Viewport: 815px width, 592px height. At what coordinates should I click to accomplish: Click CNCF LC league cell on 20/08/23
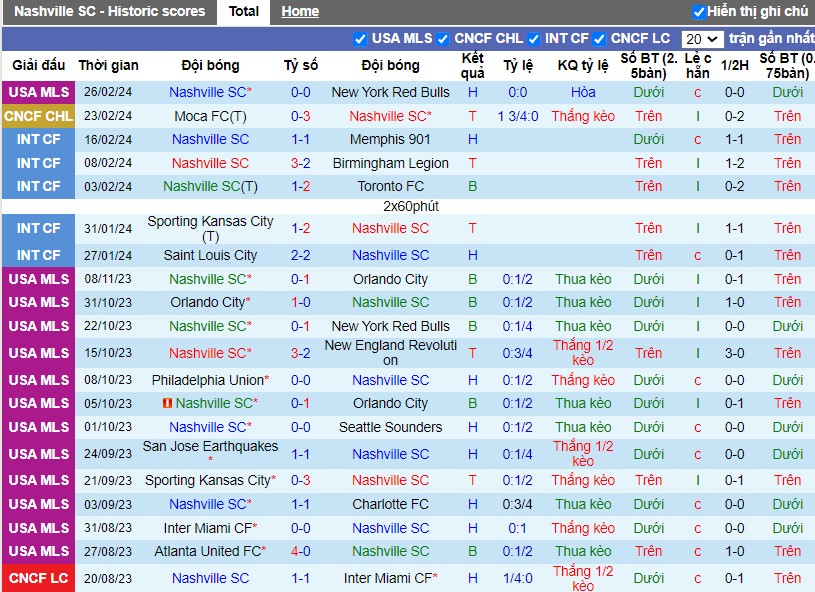[38, 578]
